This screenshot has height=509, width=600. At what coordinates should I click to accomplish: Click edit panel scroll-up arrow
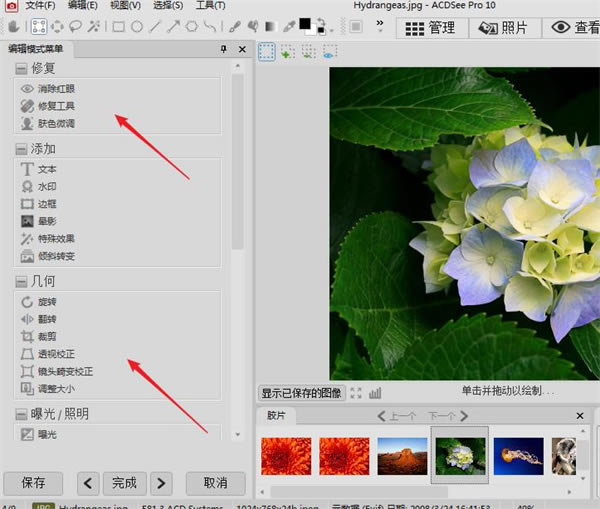(x=238, y=66)
